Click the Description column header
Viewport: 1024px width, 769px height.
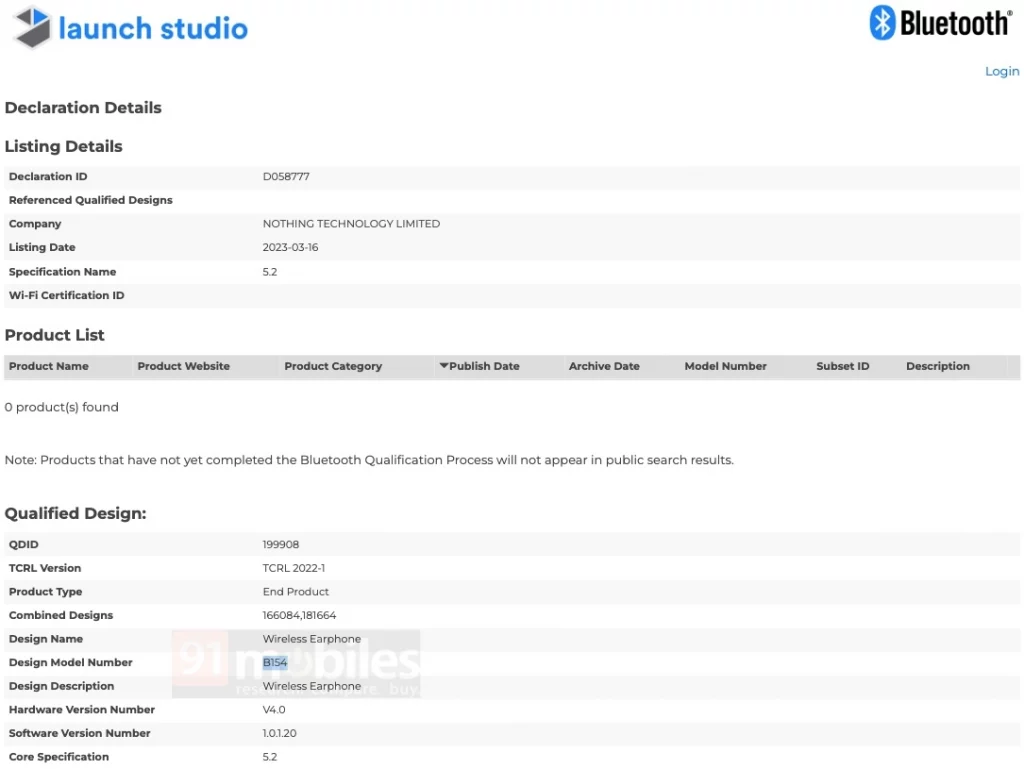pos(937,366)
